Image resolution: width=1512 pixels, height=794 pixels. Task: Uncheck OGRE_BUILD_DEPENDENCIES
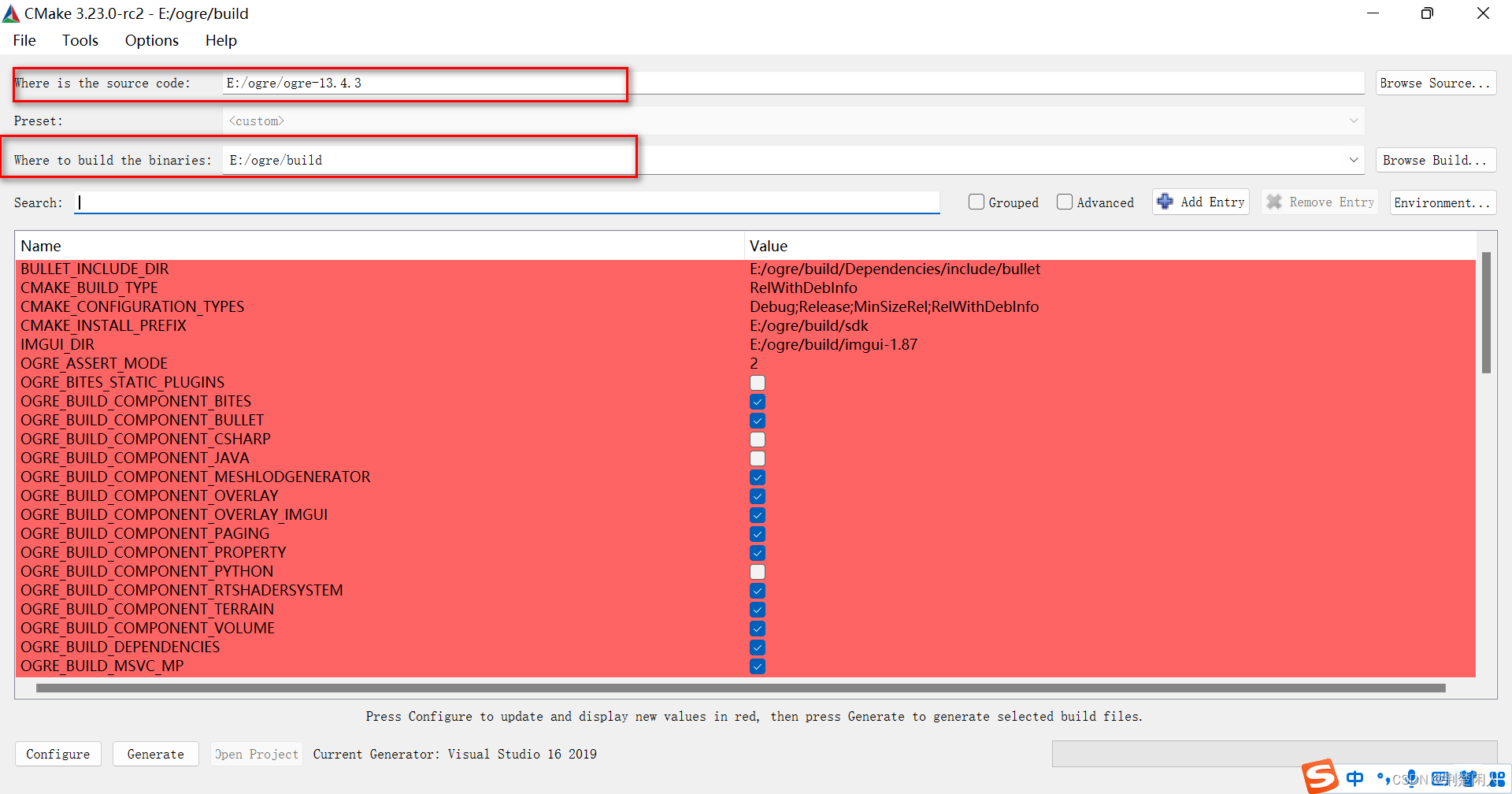tap(758, 647)
